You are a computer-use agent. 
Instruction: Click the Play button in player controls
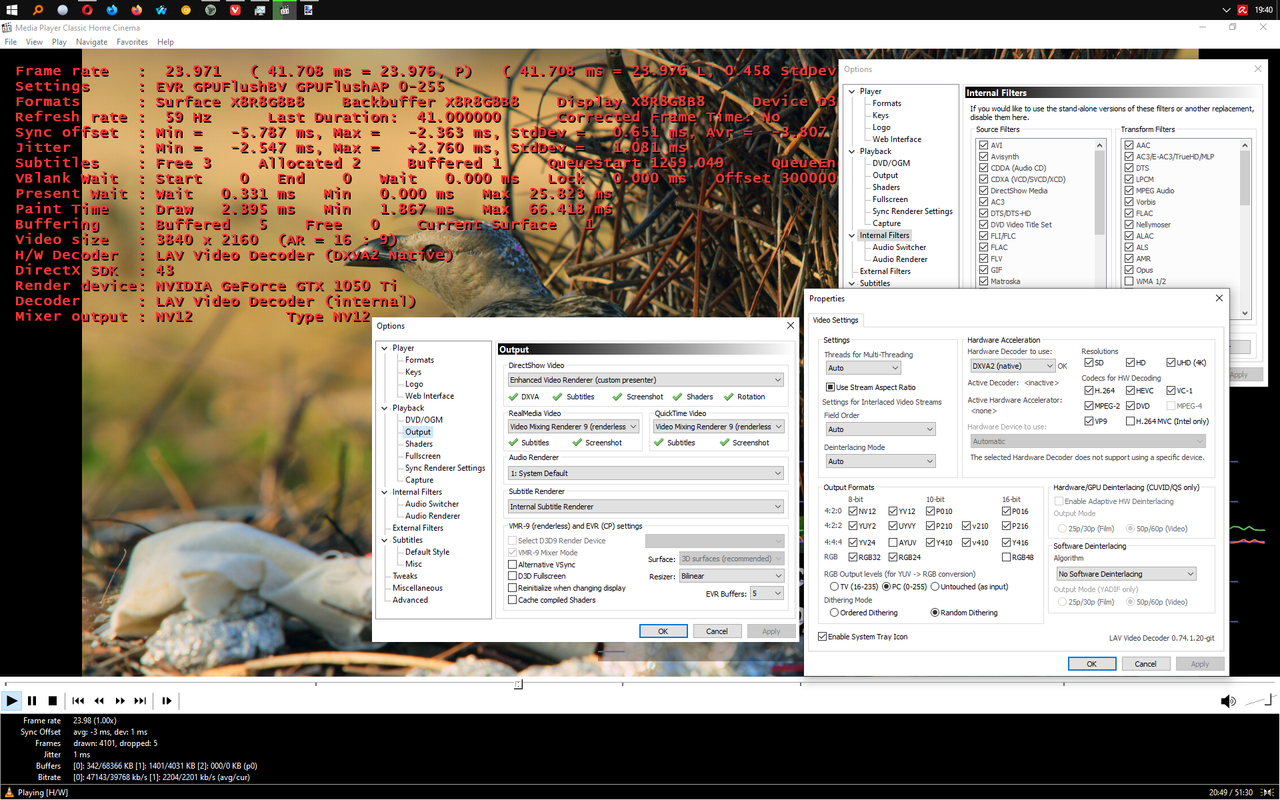pos(12,701)
